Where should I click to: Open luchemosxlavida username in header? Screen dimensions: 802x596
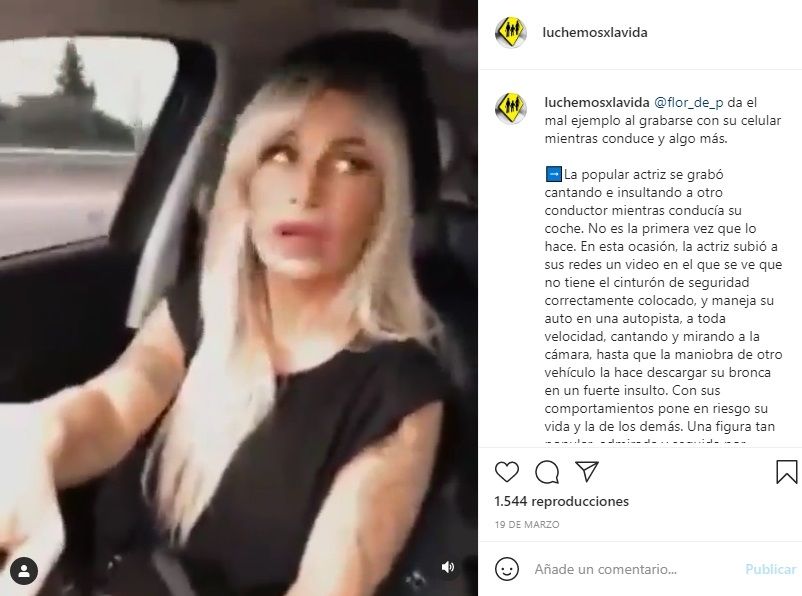595,32
